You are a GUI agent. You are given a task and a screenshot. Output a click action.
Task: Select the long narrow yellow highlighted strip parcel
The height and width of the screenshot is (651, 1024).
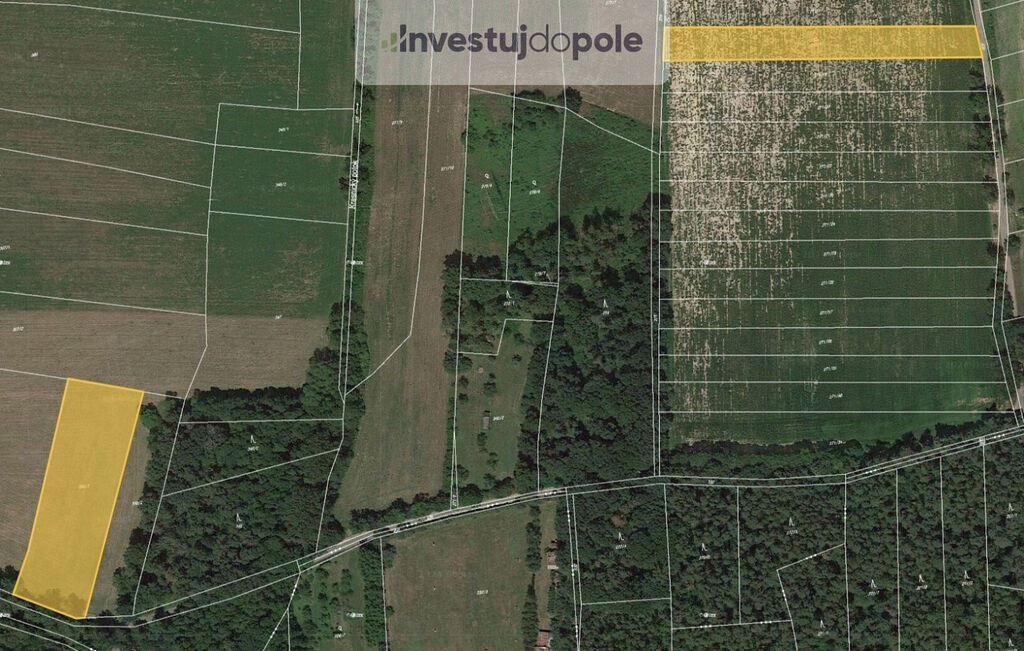coord(822,43)
